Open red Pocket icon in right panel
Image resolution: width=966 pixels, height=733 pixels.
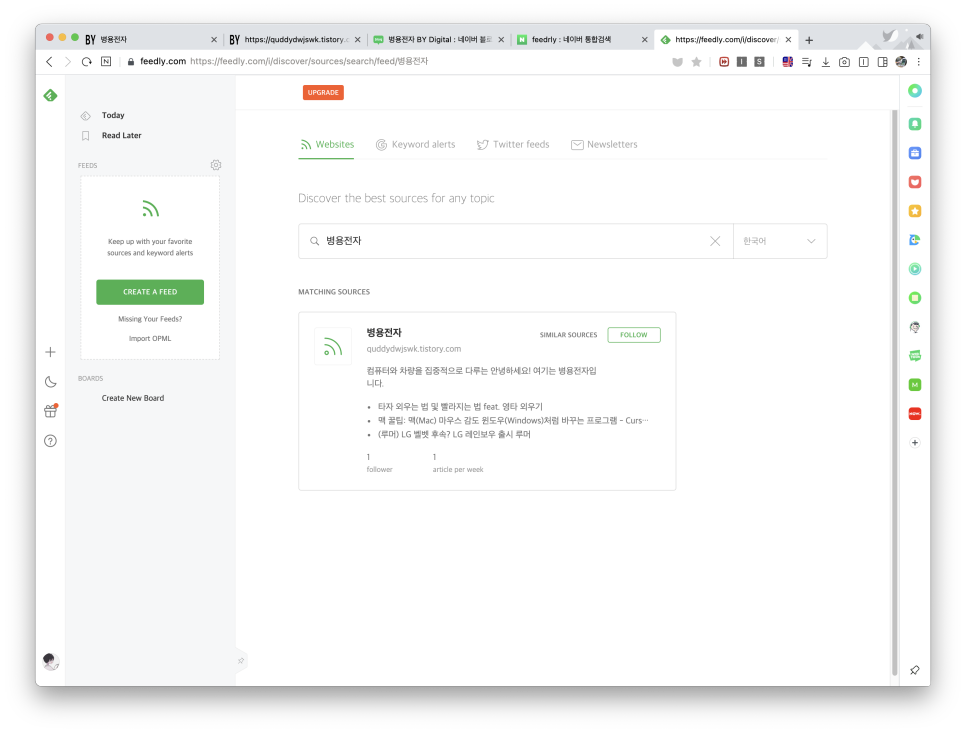pos(915,182)
